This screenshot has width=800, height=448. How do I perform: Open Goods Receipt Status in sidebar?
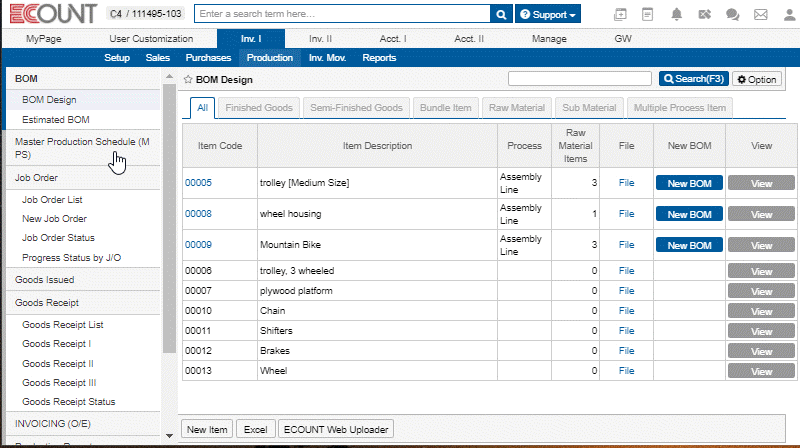[68, 402]
